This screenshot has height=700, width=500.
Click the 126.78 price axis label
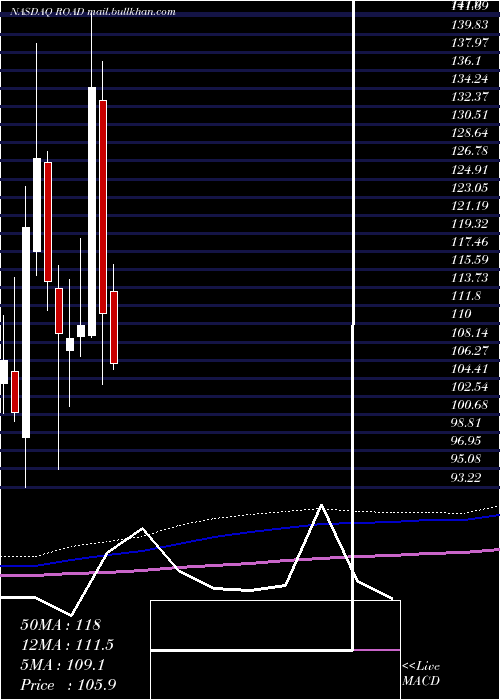pos(470,151)
